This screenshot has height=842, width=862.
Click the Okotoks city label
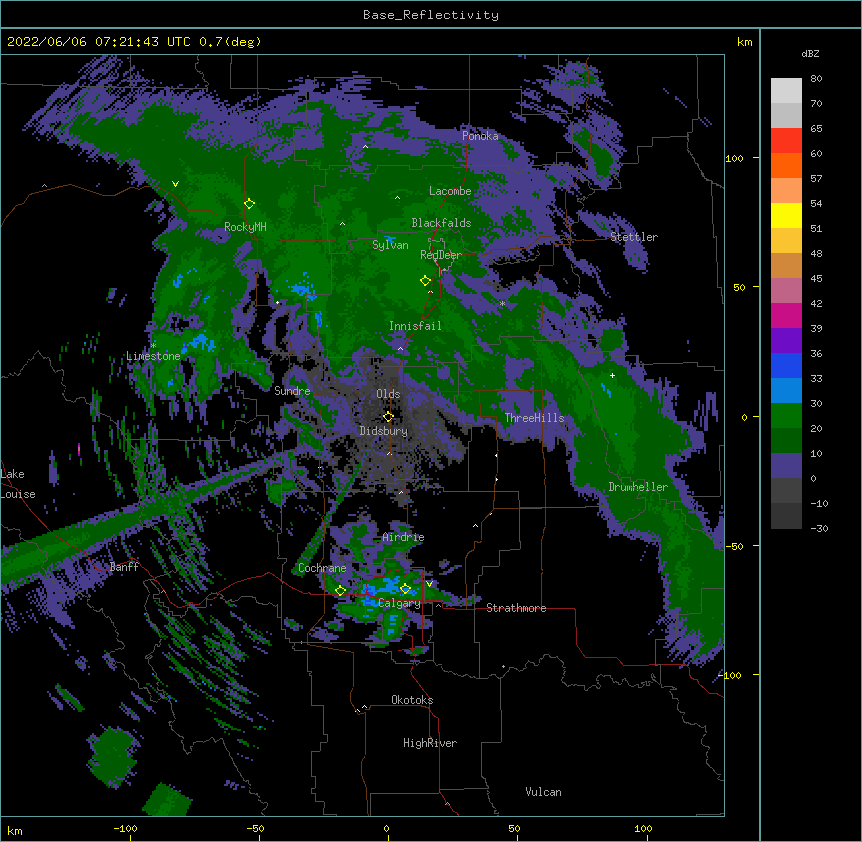point(412,700)
